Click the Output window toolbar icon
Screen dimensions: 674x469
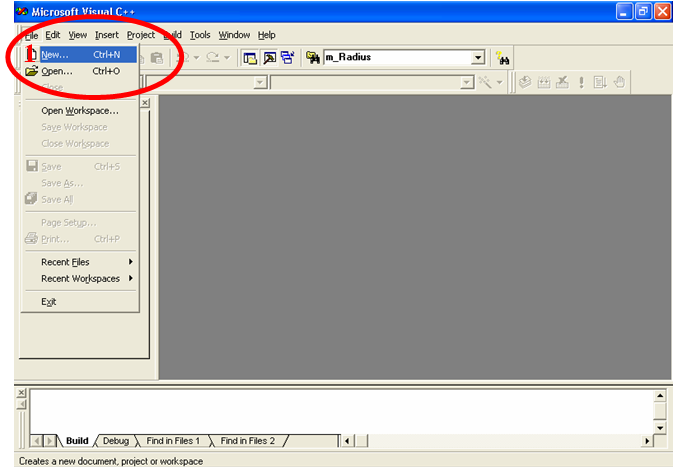tap(270, 58)
